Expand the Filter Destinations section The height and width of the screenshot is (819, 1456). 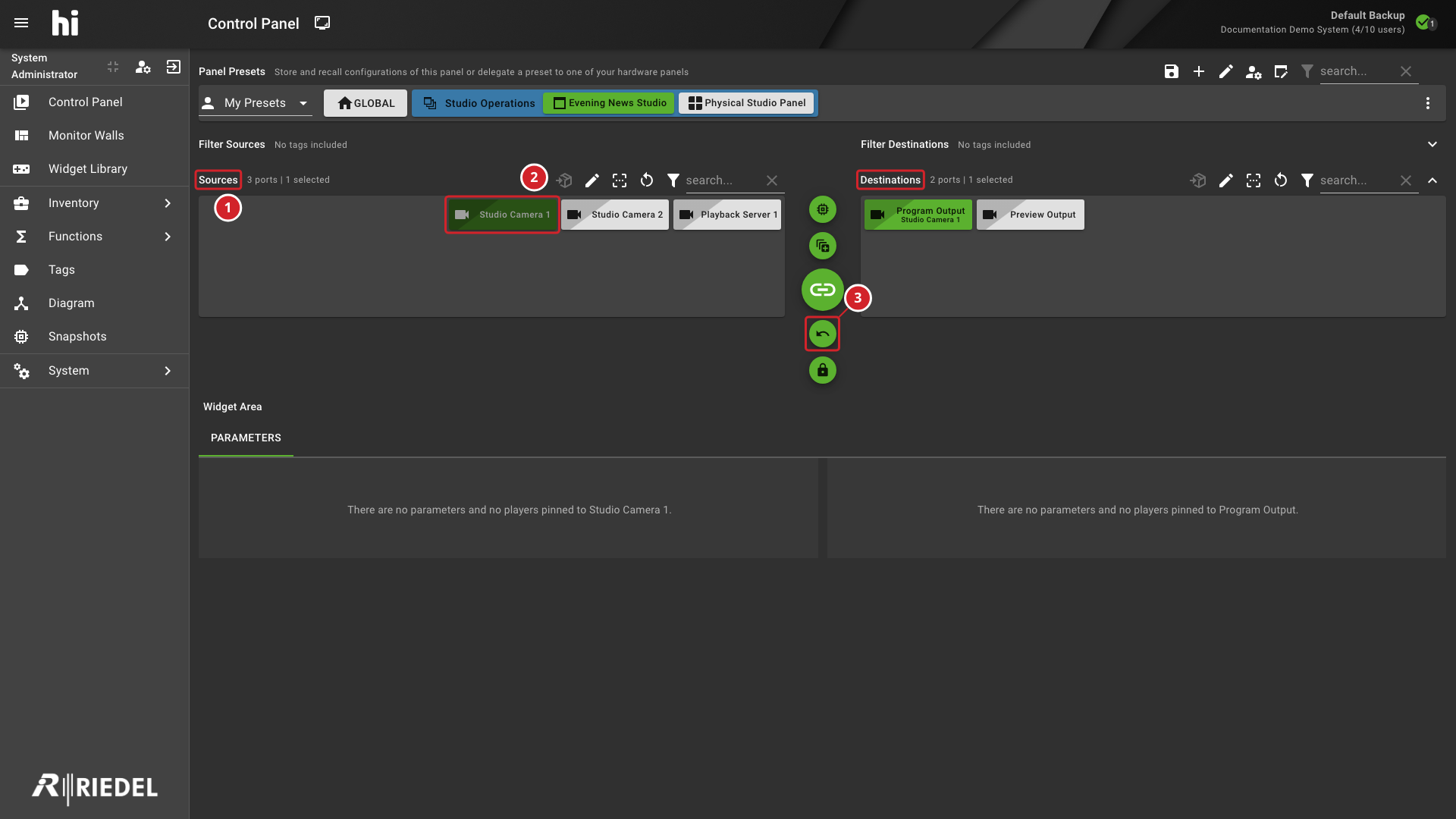(1432, 144)
